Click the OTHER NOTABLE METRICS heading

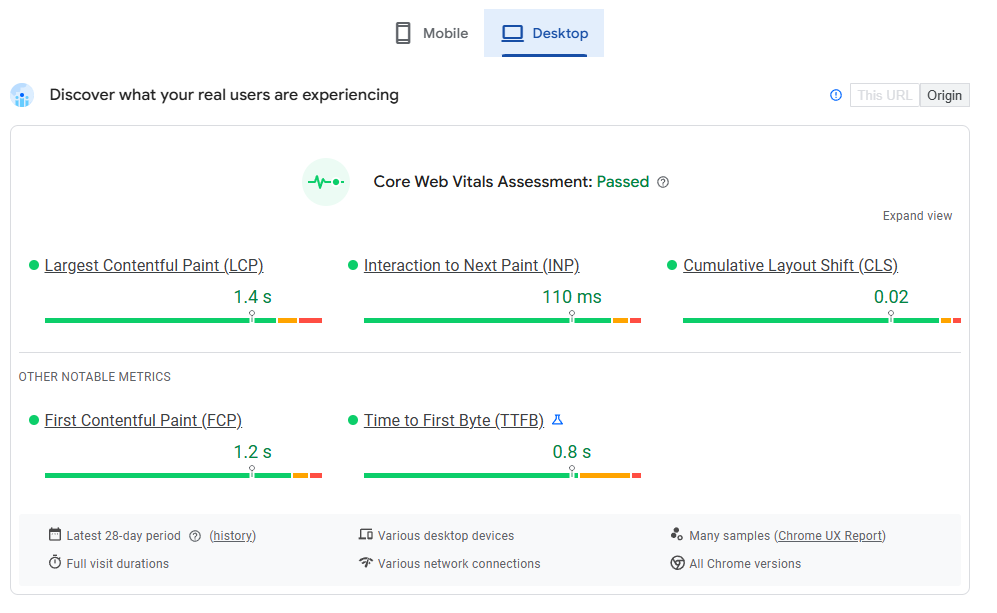pos(95,377)
